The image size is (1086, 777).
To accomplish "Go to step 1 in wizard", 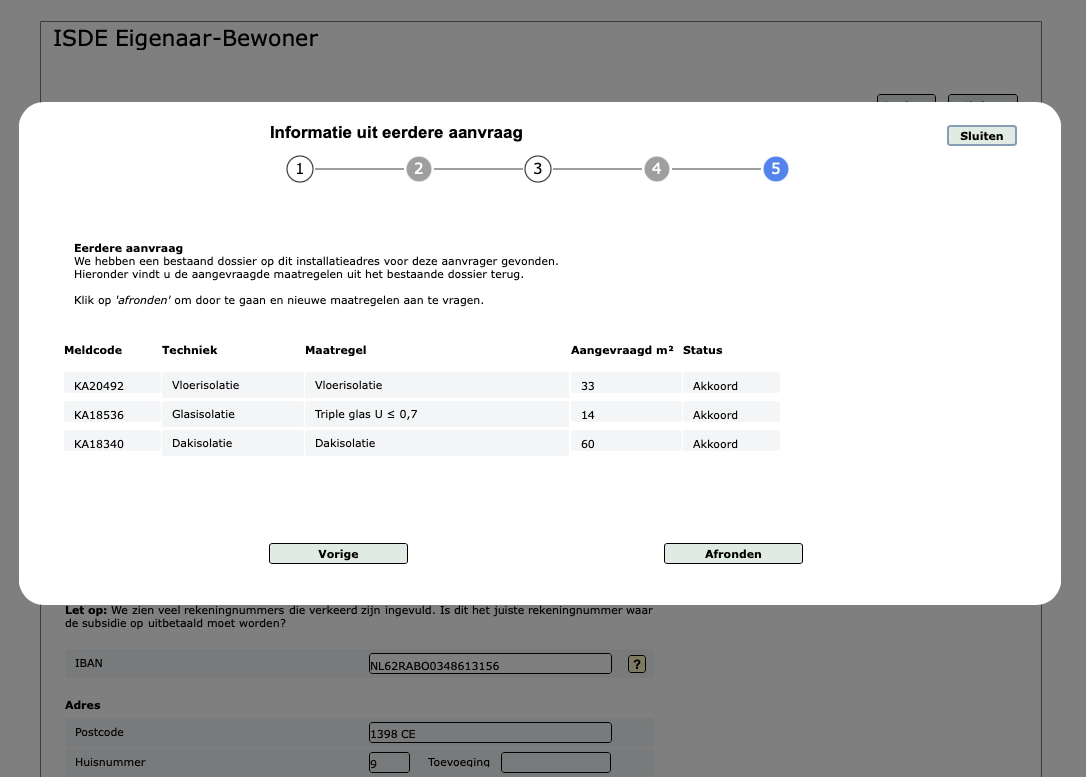I will [299, 169].
